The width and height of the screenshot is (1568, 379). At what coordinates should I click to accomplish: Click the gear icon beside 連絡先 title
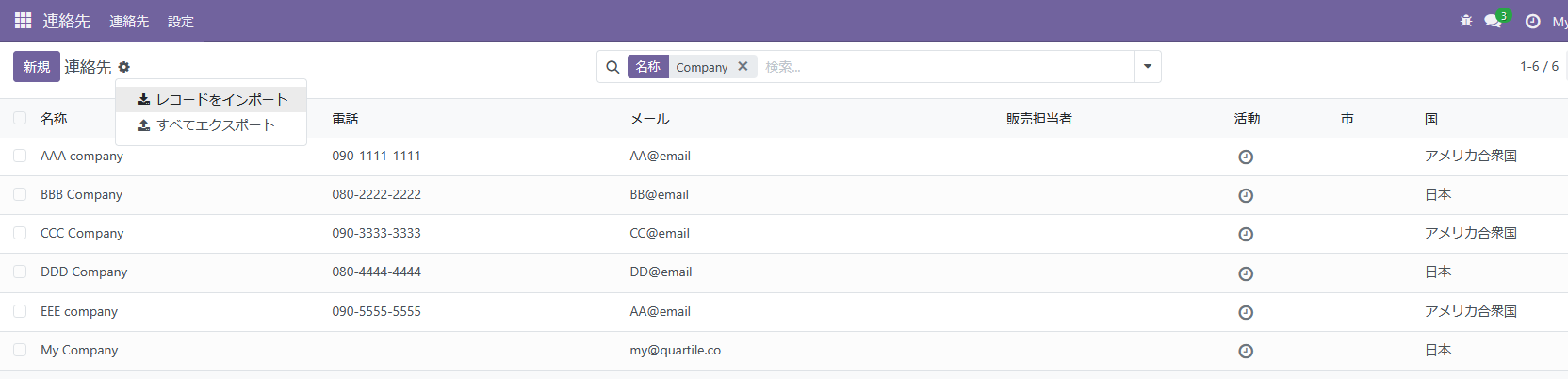click(x=124, y=67)
